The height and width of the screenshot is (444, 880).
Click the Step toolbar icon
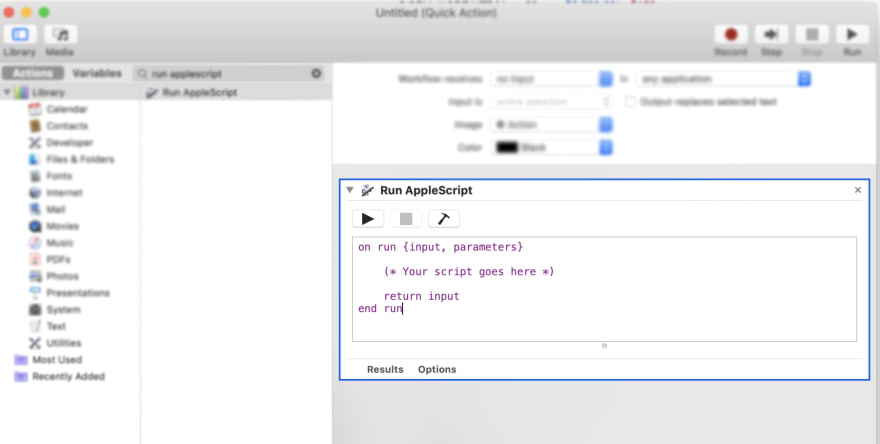point(771,34)
